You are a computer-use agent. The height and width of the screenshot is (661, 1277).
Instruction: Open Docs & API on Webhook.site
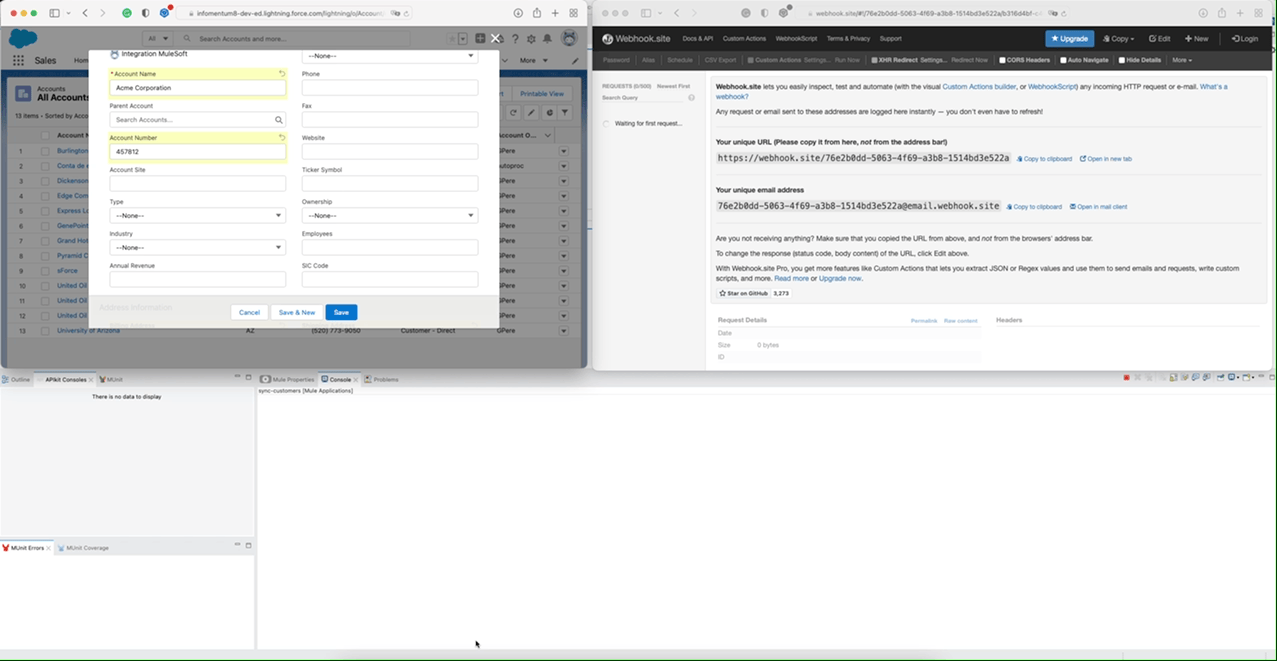pyautogui.click(x=697, y=39)
